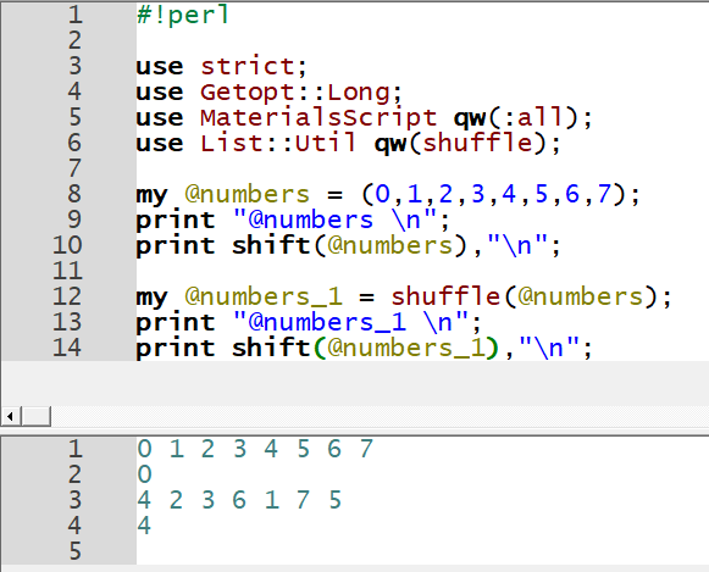
Task: Click List::Util in the use statement
Action: pyautogui.click(x=278, y=143)
